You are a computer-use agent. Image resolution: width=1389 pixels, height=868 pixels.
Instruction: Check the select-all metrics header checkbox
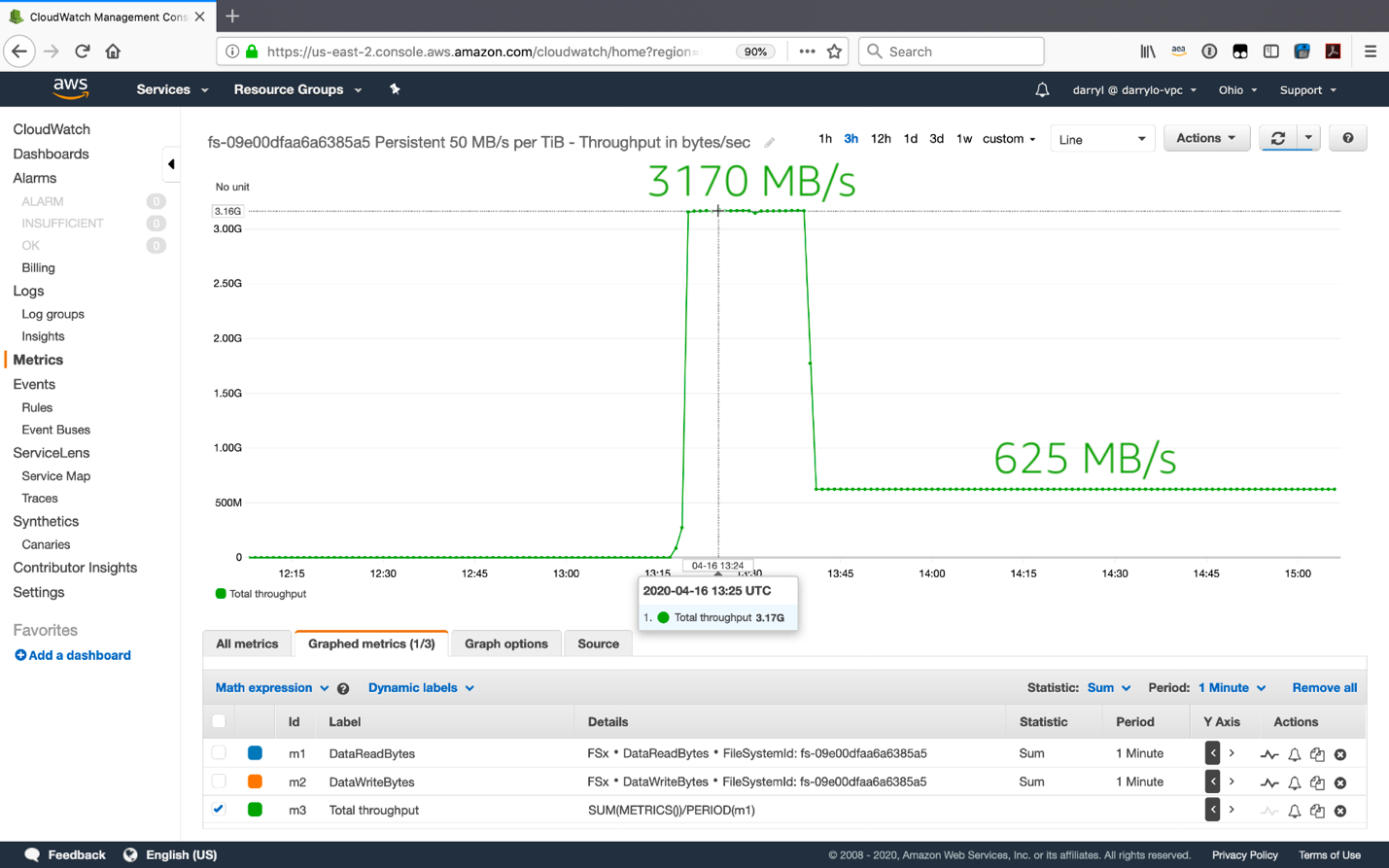(218, 721)
